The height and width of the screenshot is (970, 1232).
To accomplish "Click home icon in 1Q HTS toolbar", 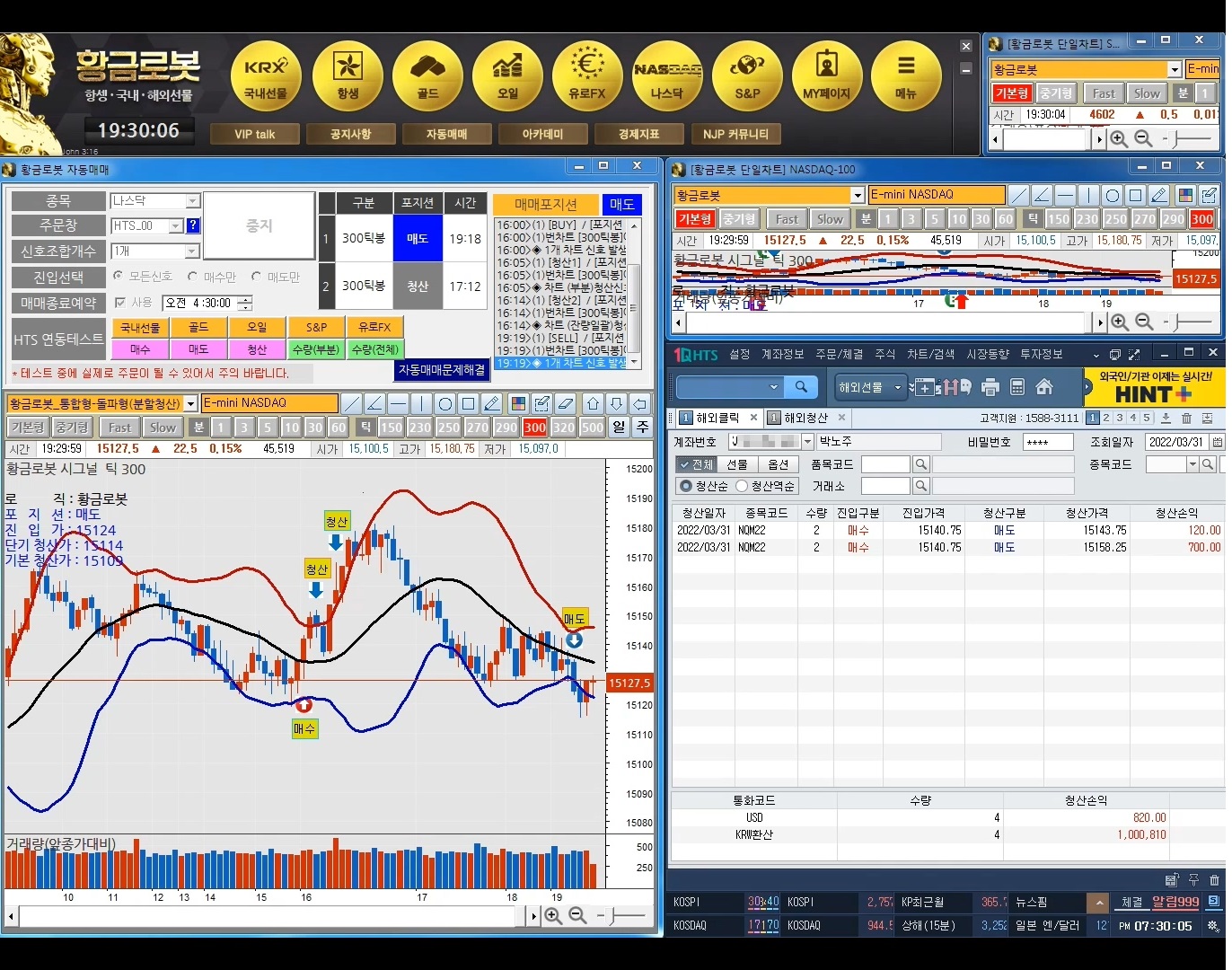I will point(1044,387).
